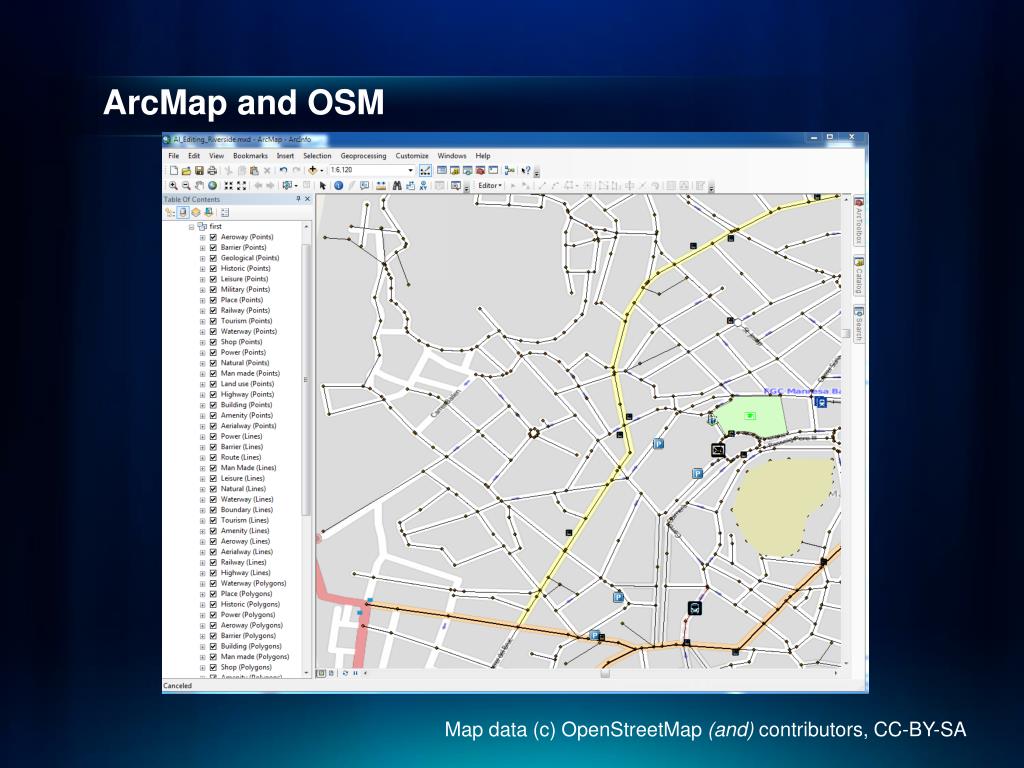1024x768 pixels.
Task: Toggle Railway (Points) layer visibility
Action: tap(213, 310)
